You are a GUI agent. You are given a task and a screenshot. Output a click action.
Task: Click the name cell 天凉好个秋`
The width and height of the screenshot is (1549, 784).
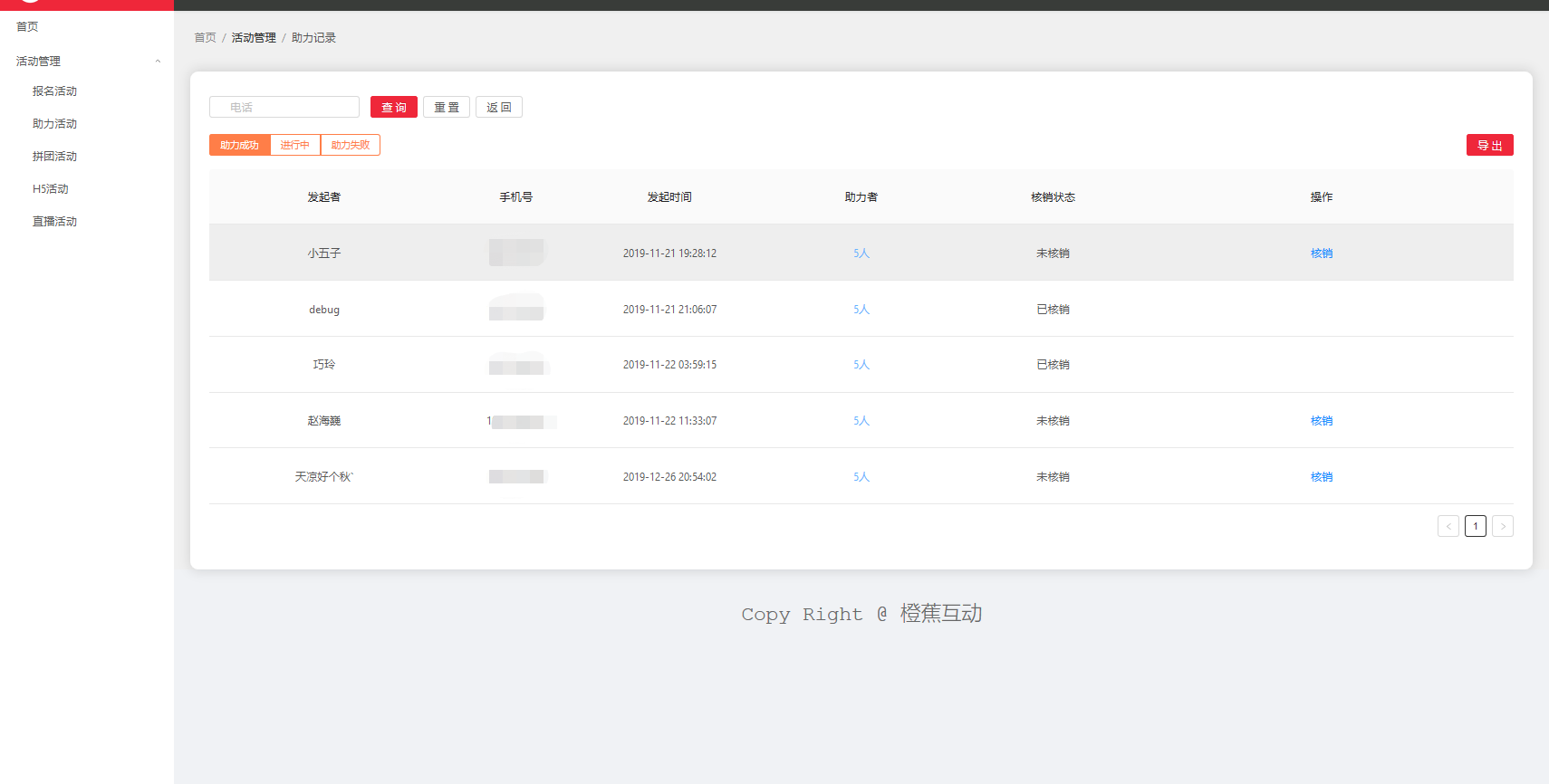coord(324,477)
